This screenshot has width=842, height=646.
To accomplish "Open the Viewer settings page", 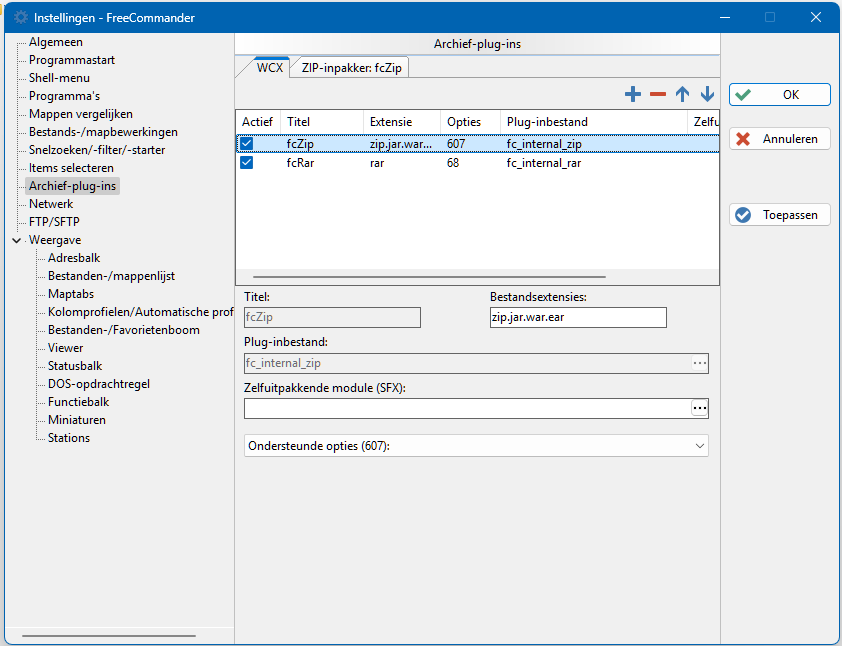I will [66, 348].
